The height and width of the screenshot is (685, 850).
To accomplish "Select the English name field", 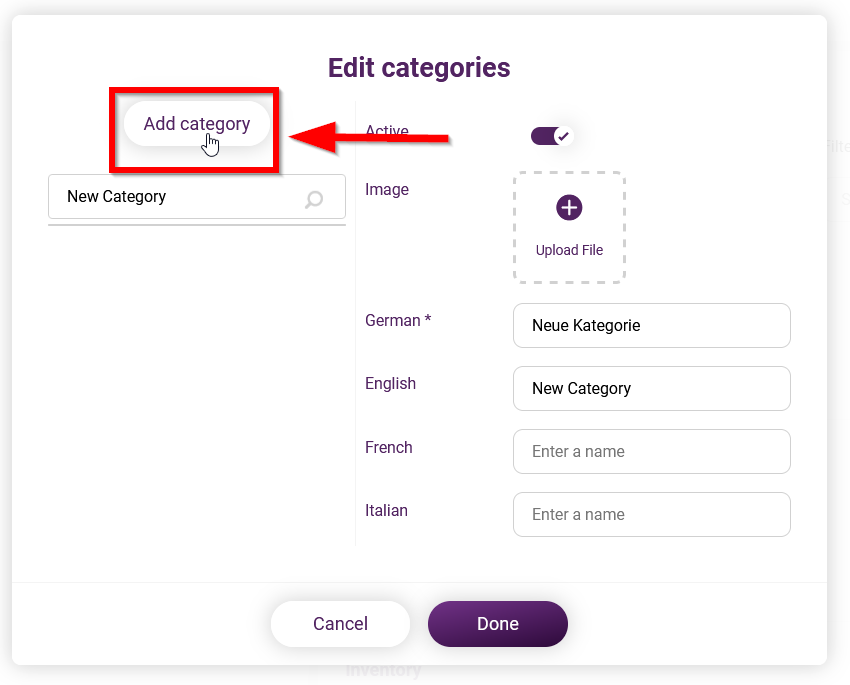I will [652, 389].
